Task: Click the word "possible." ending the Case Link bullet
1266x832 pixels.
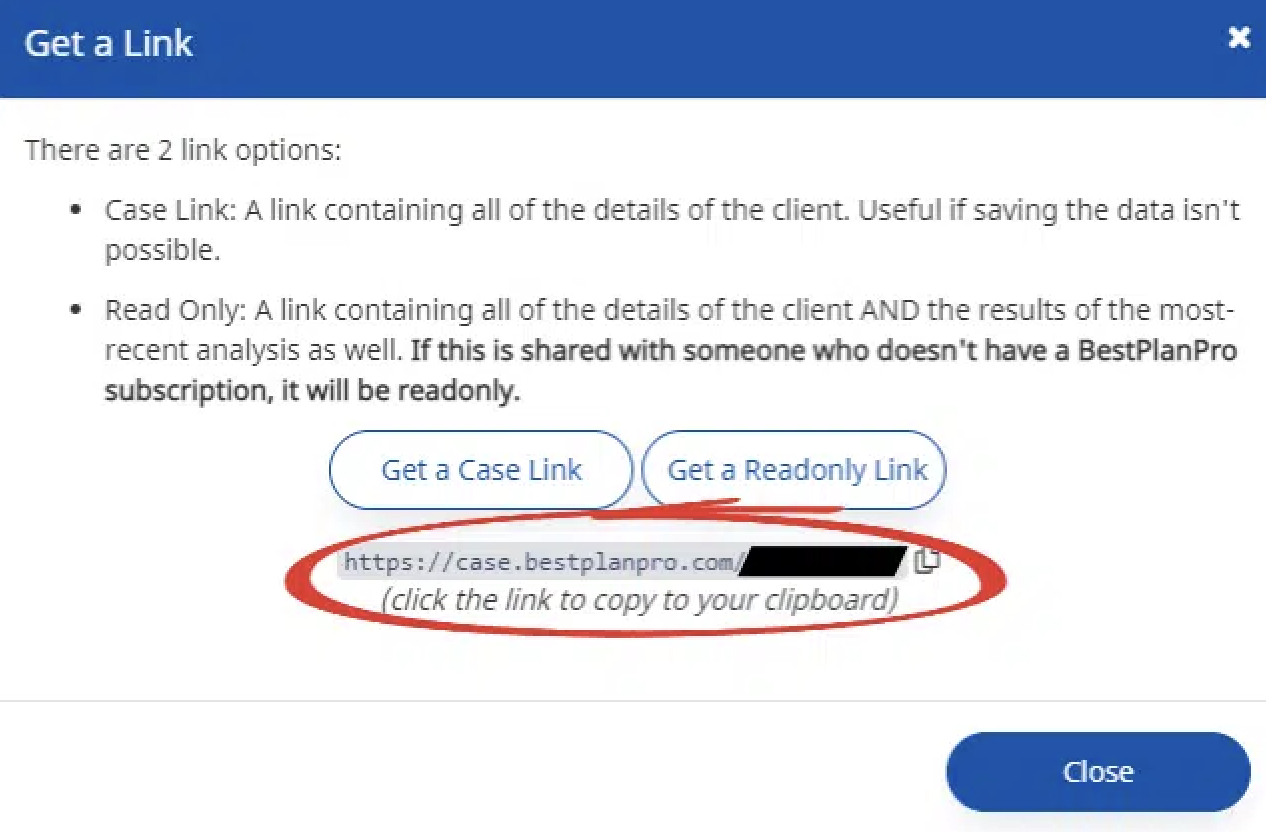Action: [162, 250]
